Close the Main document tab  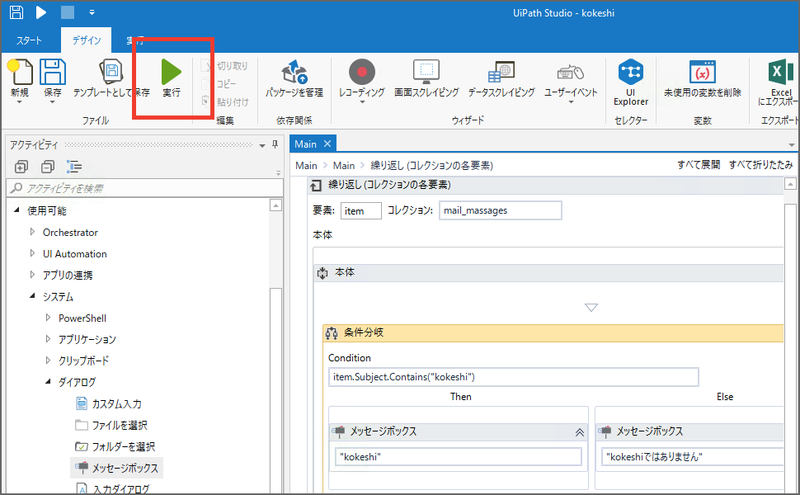pos(328,144)
